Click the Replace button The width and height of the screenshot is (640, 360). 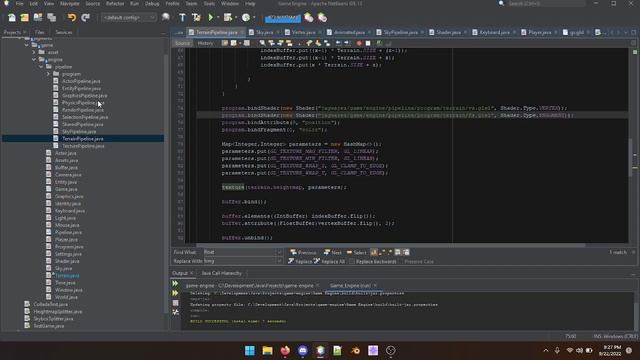[300, 261]
